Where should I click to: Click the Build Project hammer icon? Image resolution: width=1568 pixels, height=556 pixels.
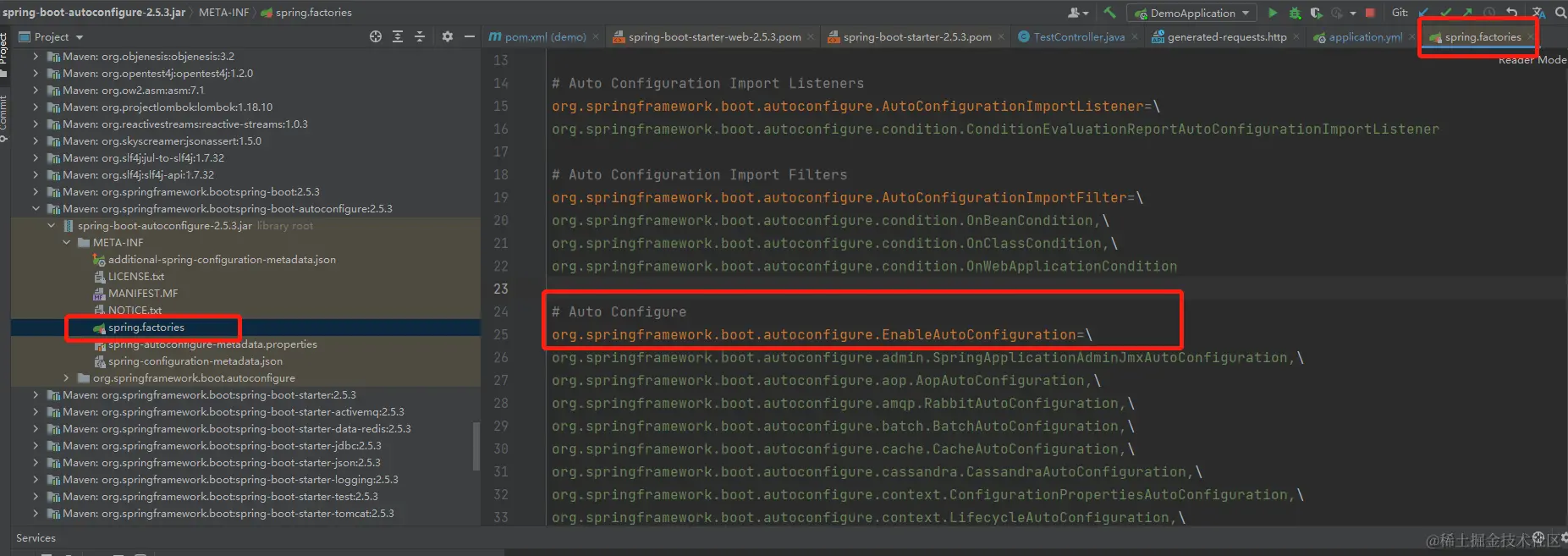click(x=1109, y=13)
